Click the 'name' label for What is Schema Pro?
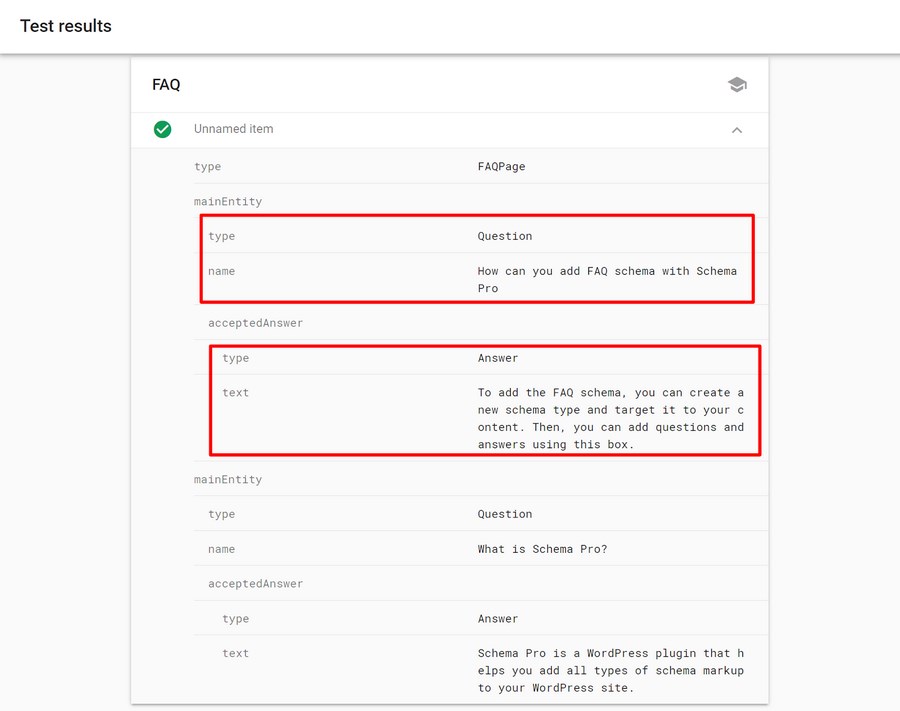The height and width of the screenshot is (711, 900). 222,549
